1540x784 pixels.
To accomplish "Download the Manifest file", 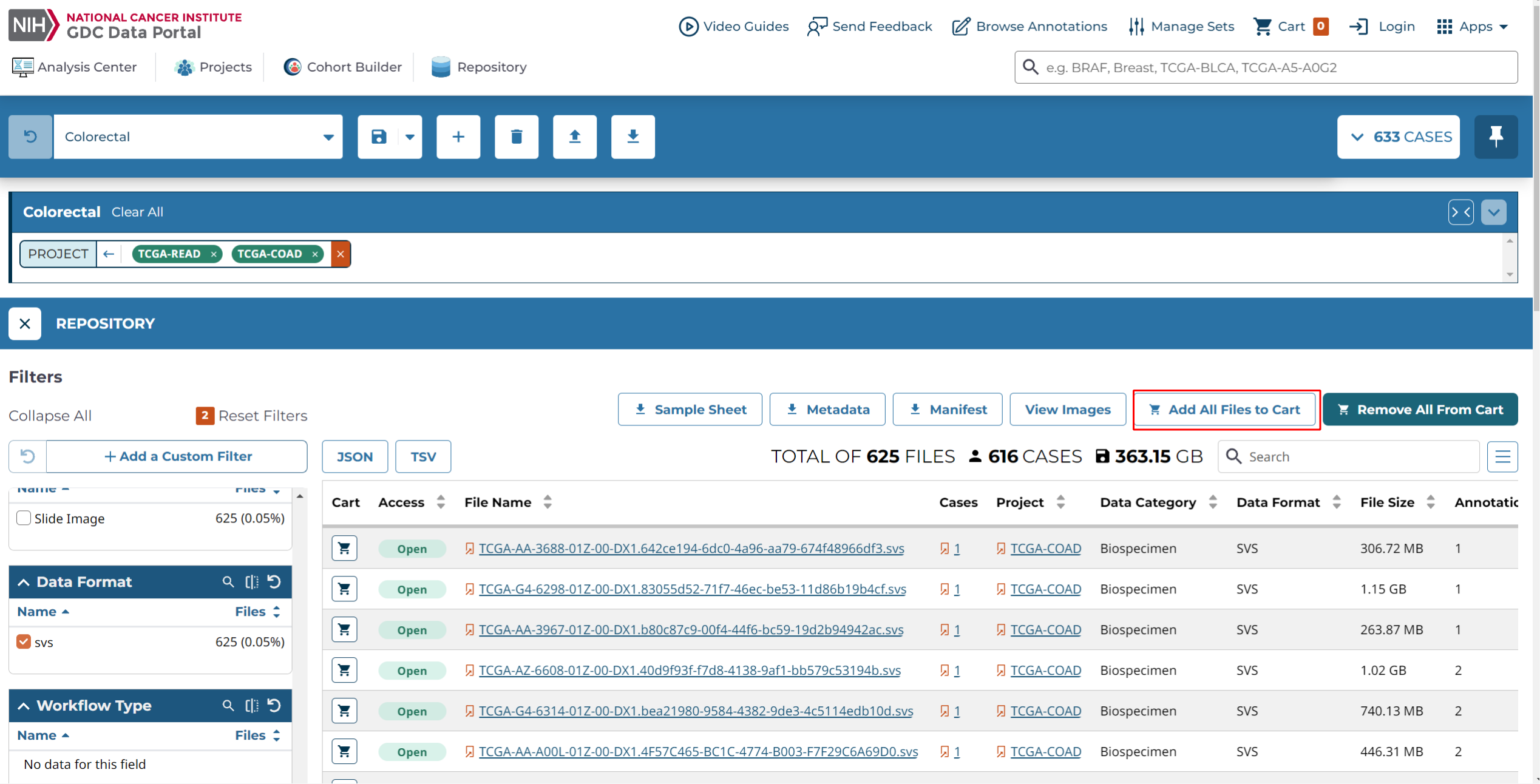I will pos(947,410).
